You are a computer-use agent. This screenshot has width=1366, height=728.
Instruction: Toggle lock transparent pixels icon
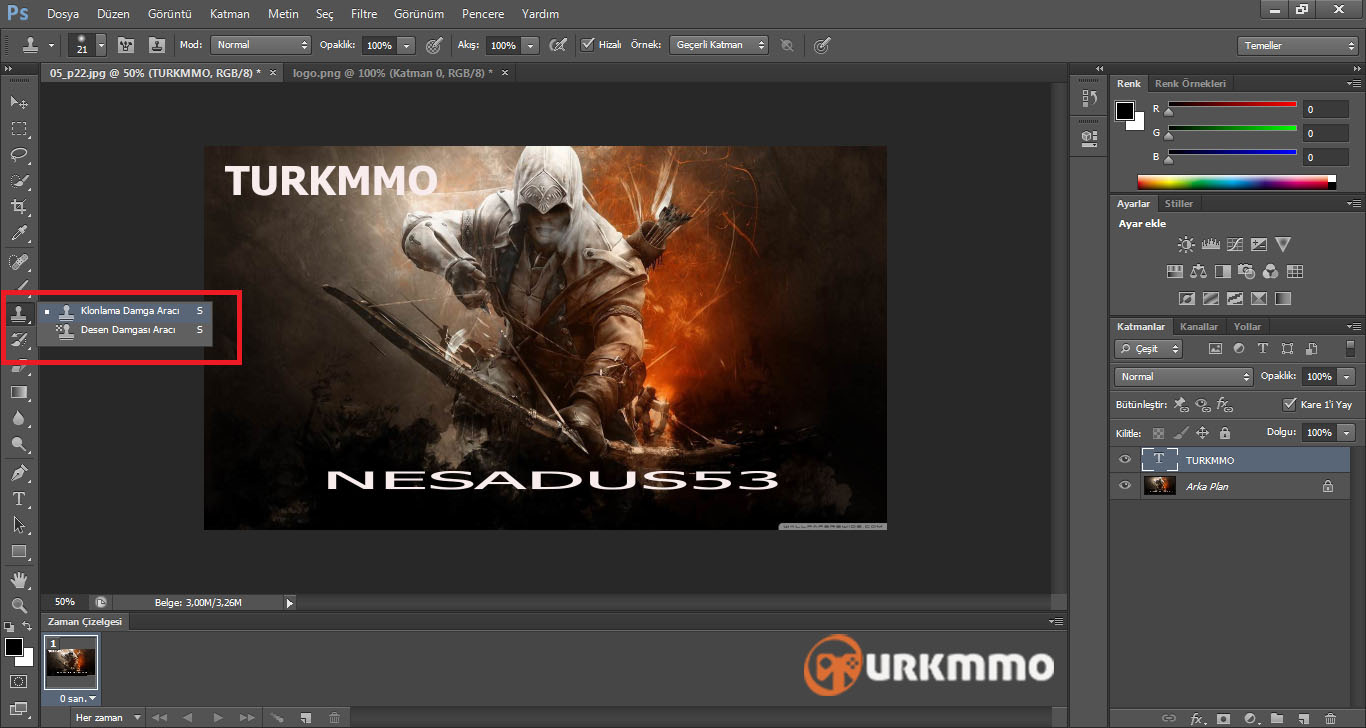1159,433
